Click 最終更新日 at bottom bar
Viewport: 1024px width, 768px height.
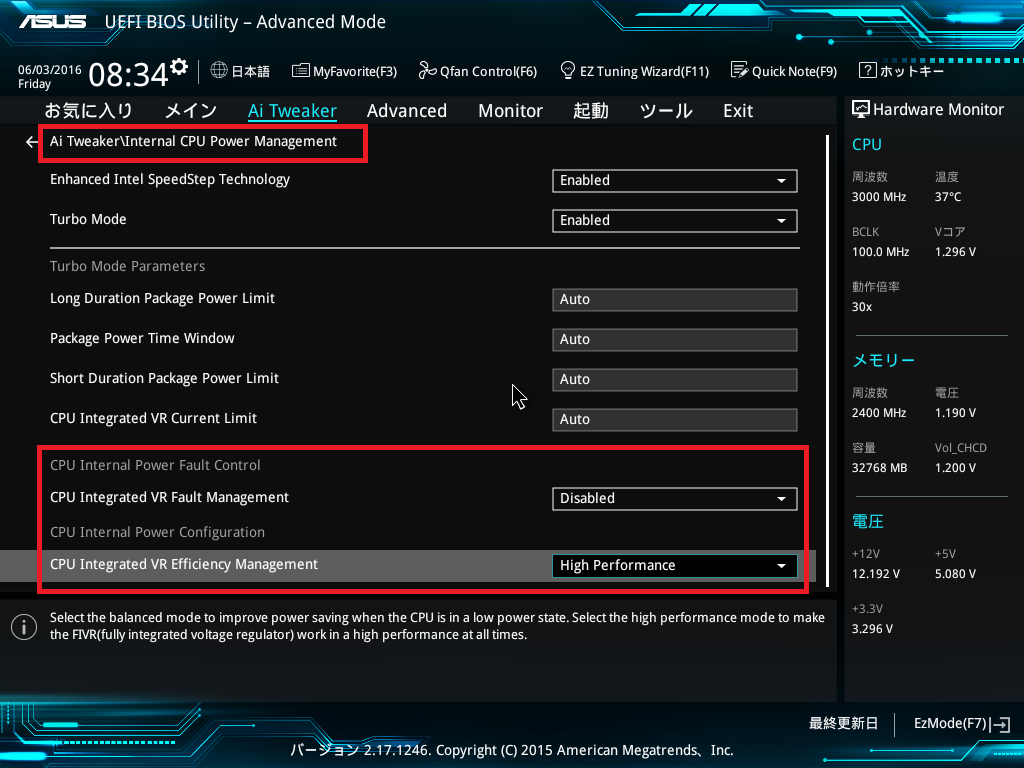pyautogui.click(x=843, y=723)
